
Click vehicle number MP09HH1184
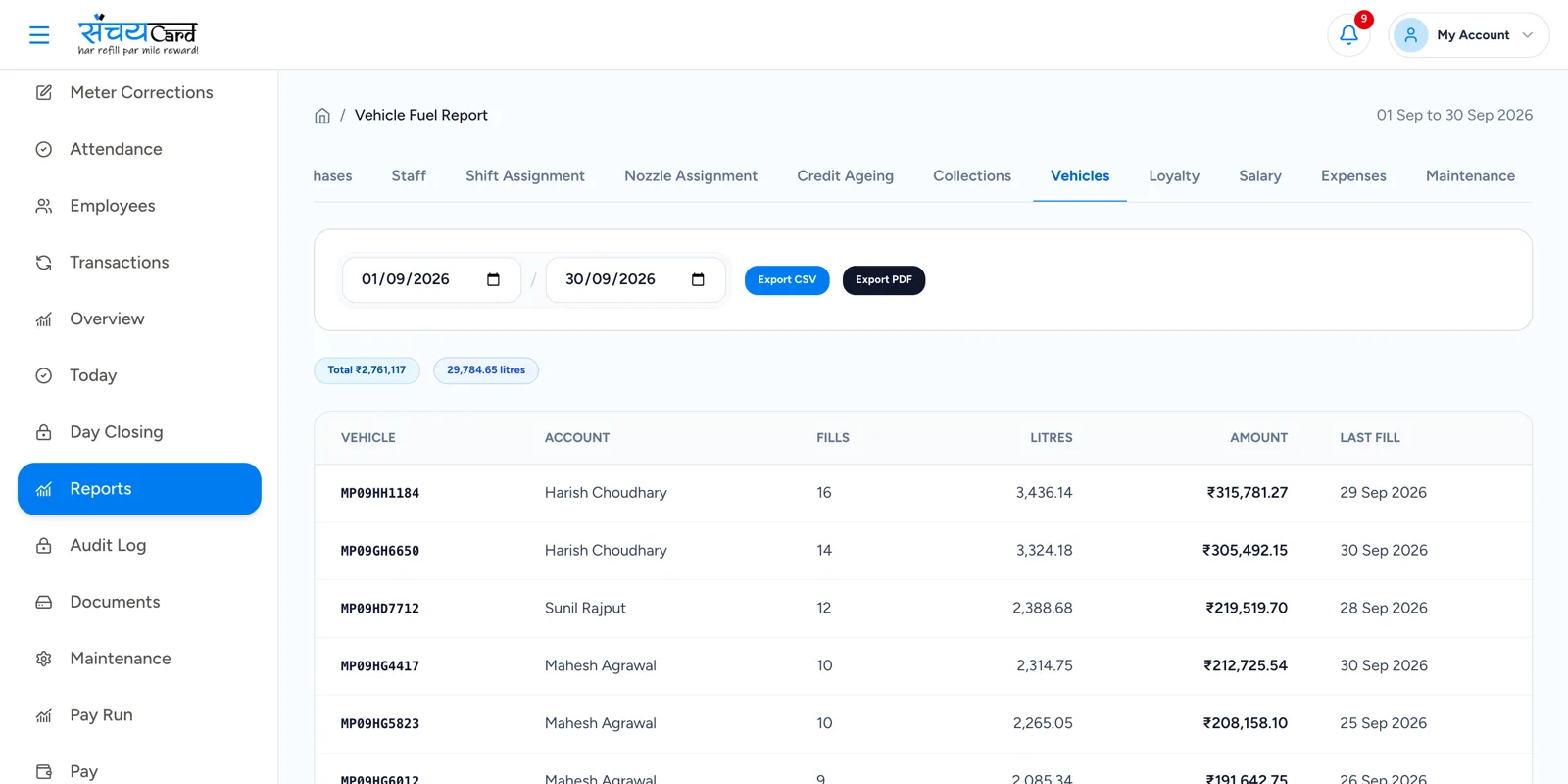pos(380,494)
